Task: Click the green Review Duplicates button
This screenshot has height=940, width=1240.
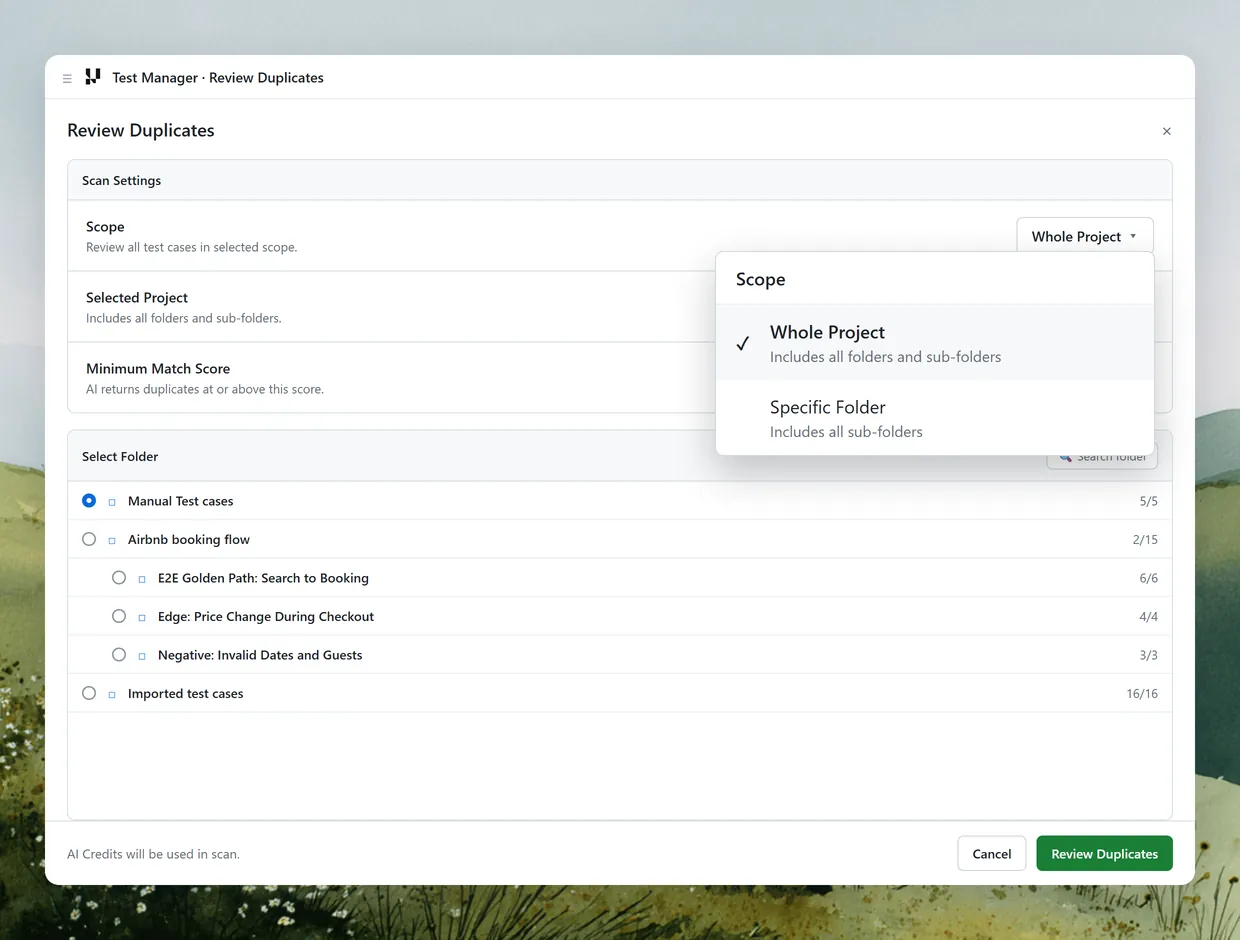Action: pos(1104,854)
